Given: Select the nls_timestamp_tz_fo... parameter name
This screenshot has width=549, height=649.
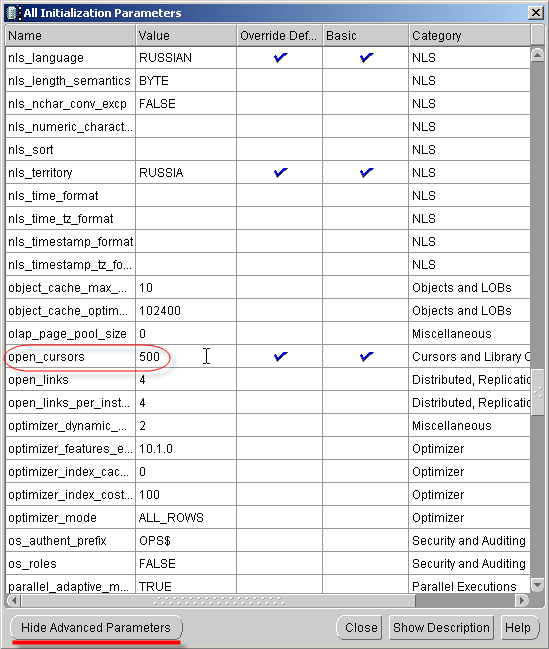Looking at the screenshot, I should tap(70, 264).
